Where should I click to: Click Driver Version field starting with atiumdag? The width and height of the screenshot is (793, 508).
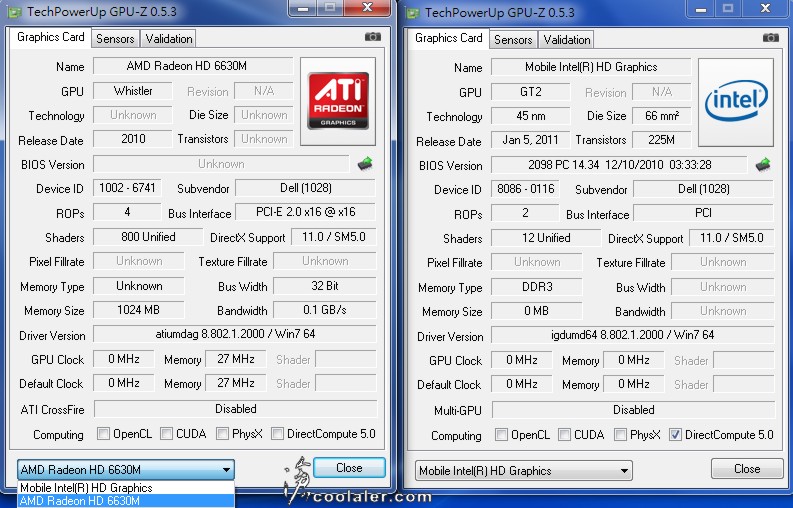[235, 334]
